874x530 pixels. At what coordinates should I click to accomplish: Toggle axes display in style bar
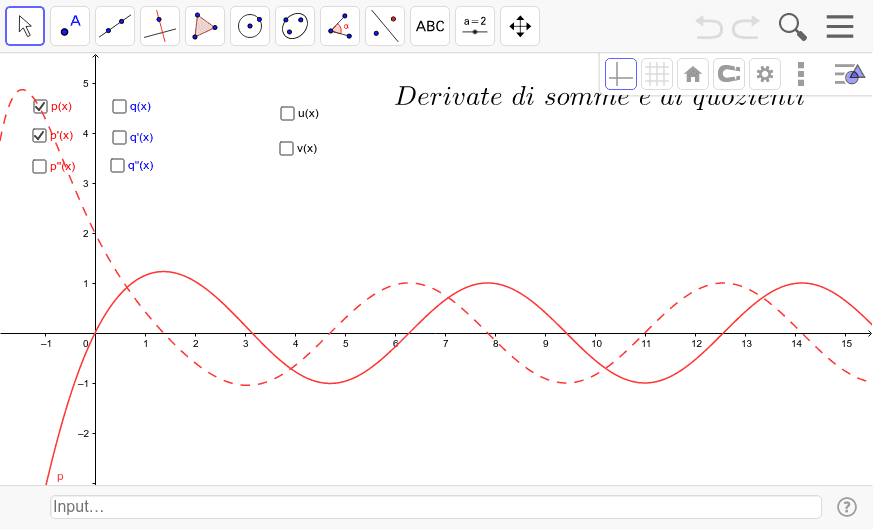(x=621, y=74)
